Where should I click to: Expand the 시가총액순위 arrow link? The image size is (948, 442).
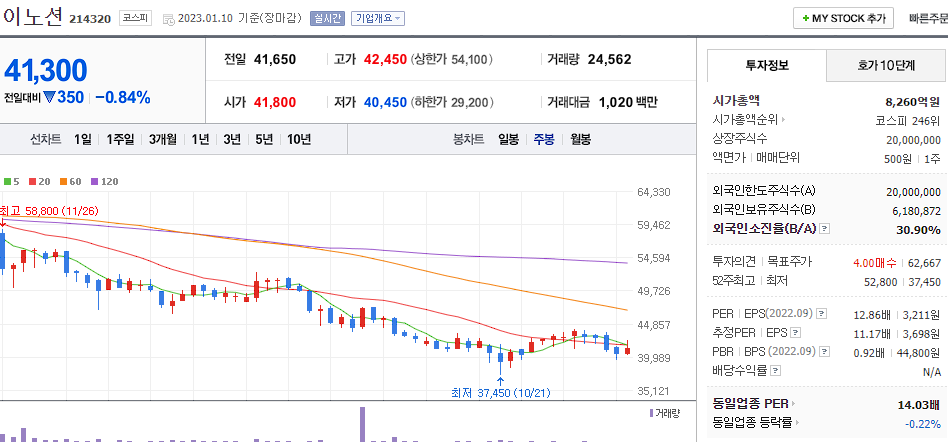784,120
